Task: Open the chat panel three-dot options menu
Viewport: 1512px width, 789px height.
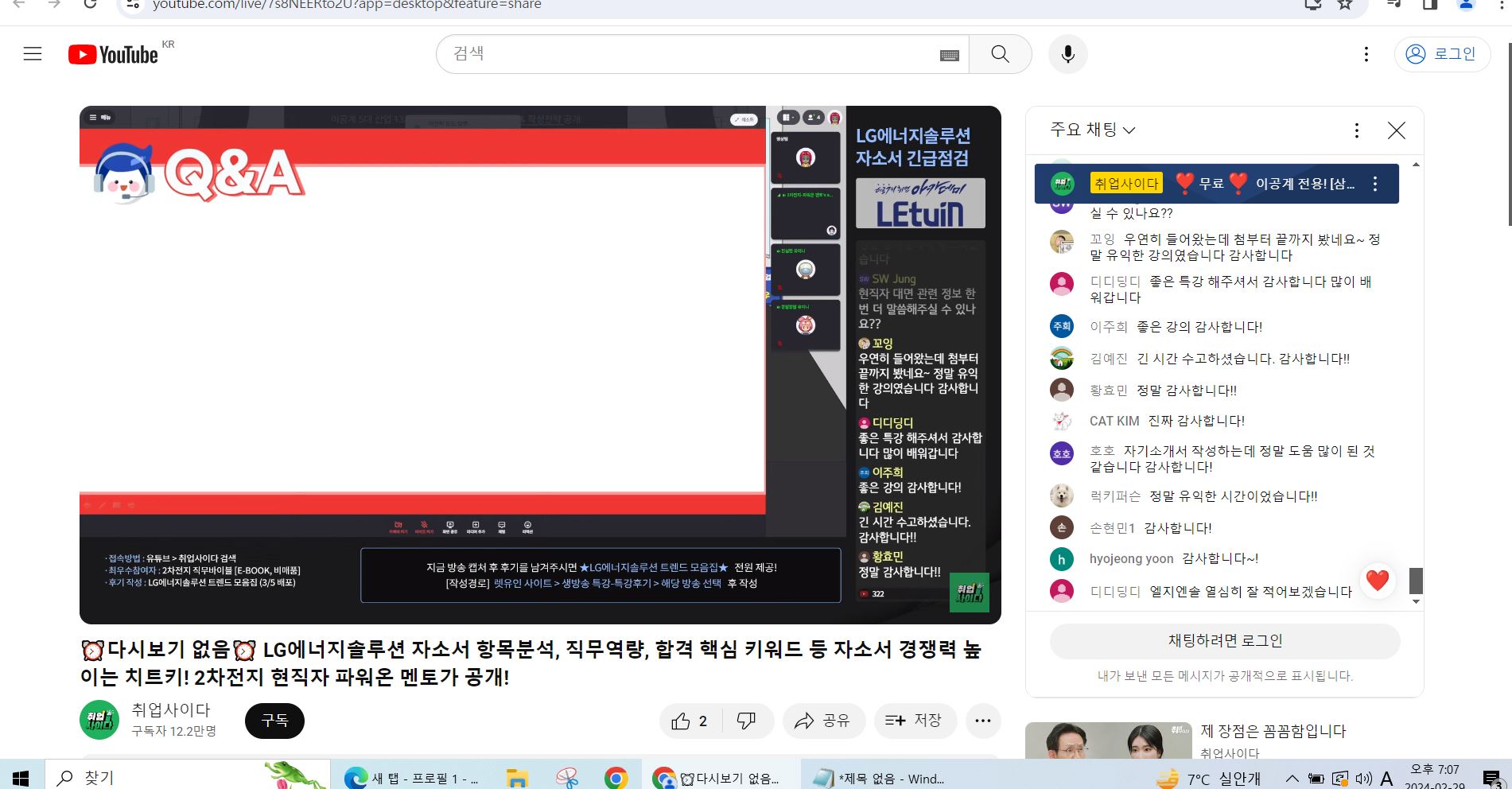Action: [1357, 130]
